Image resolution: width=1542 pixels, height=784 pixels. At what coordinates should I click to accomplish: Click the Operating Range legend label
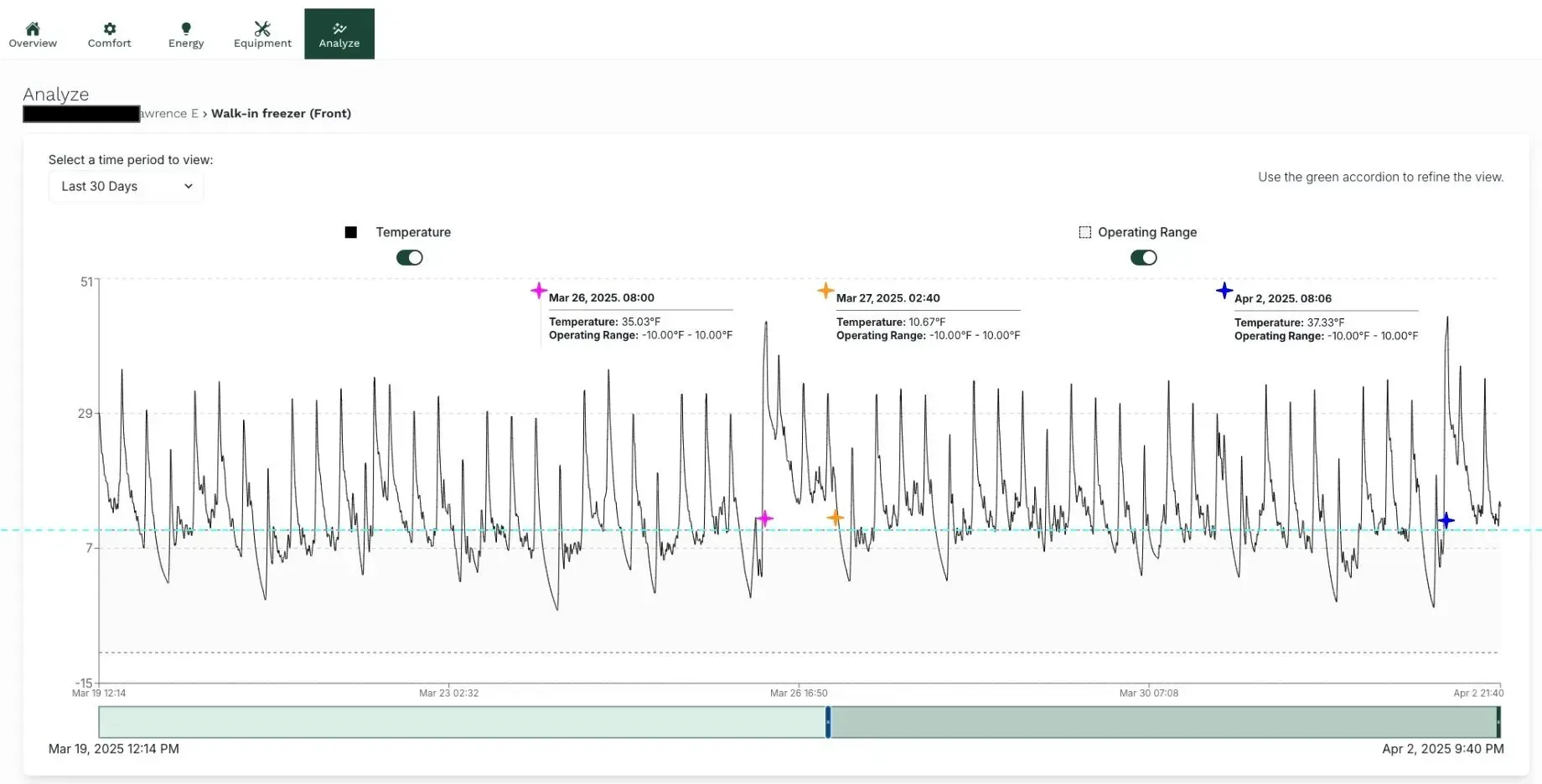pyautogui.click(x=1147, y=232)
